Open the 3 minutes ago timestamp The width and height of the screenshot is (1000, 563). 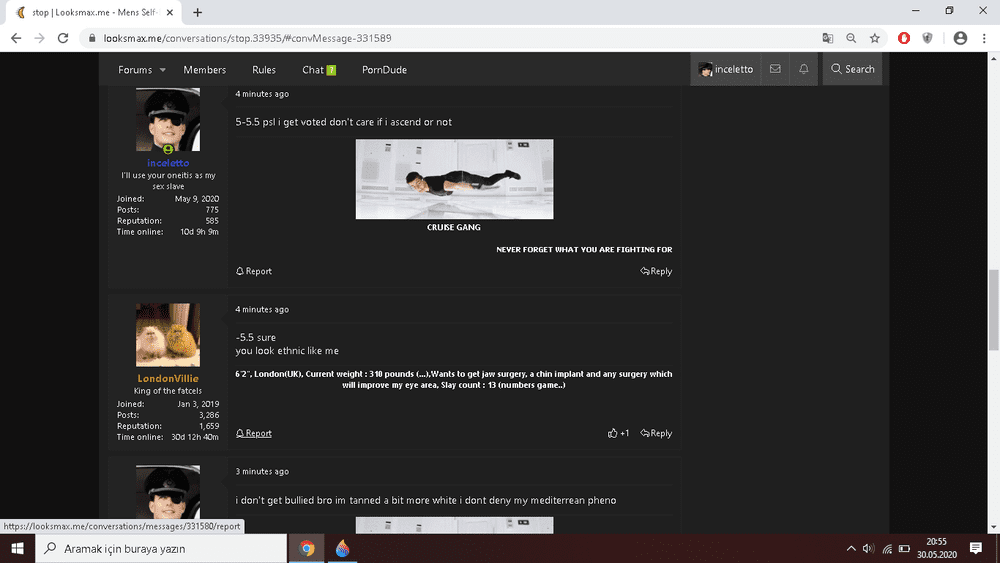[262, 471]
